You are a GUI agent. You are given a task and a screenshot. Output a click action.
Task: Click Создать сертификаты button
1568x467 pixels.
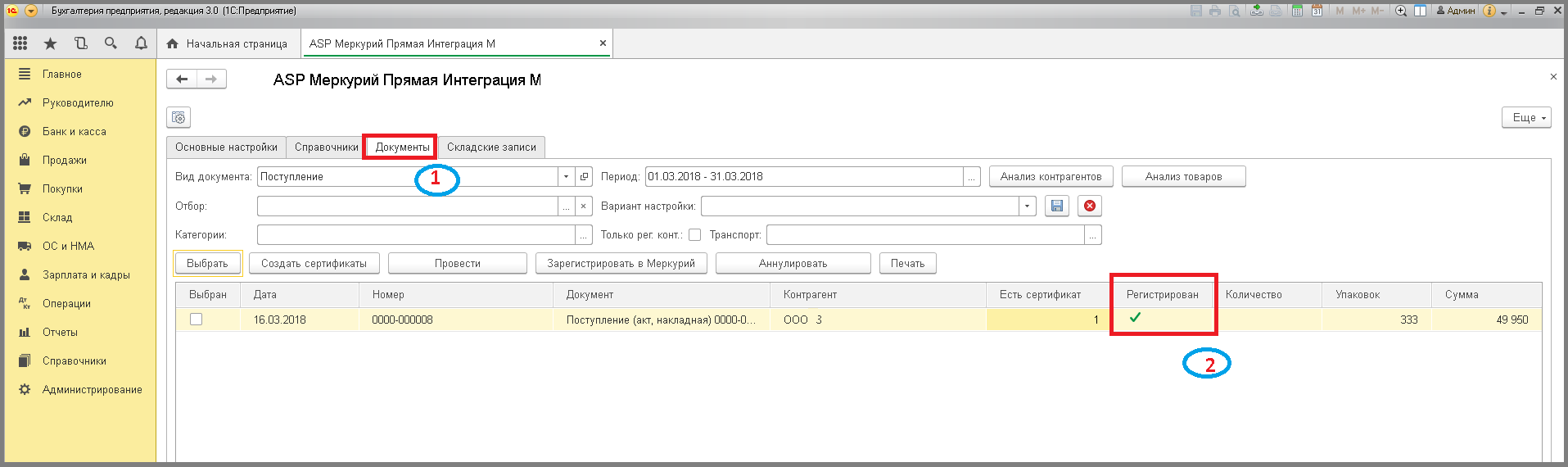pos(314,263)
